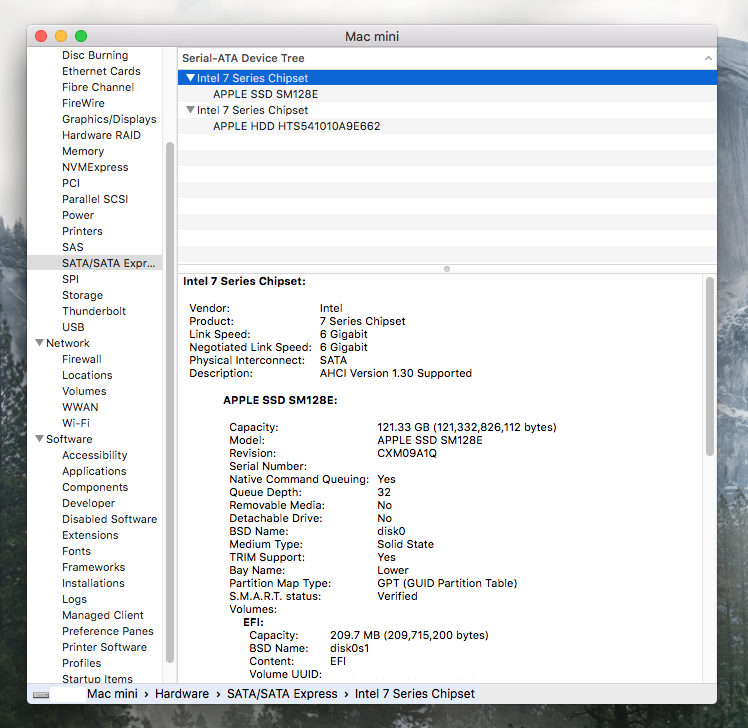748x728 pixels.
Task: Click the split pane divider handle dot
Action: click(x=447, y=269)
